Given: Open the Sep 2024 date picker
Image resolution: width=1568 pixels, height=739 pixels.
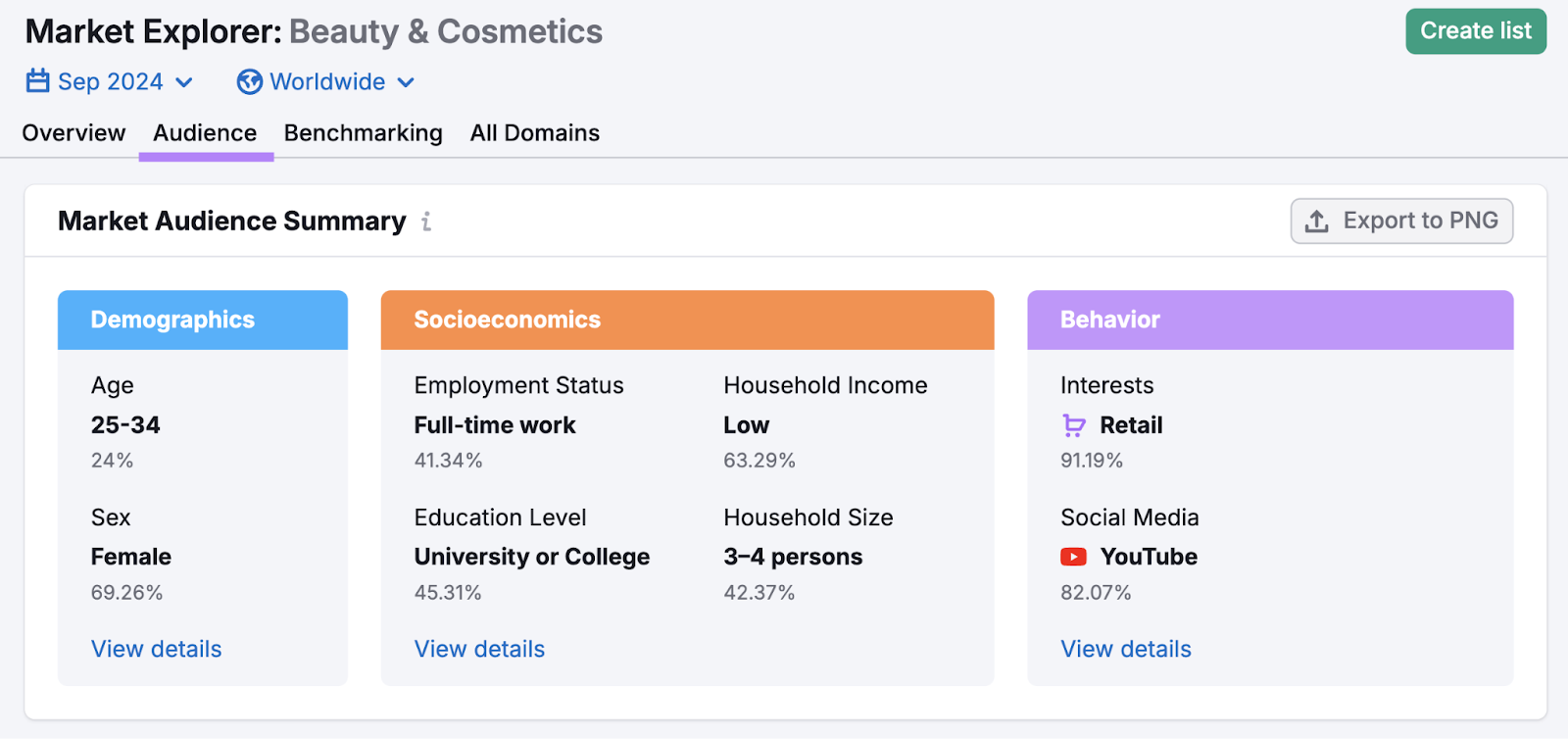Looking at the screenshot, I should [110, 82].
